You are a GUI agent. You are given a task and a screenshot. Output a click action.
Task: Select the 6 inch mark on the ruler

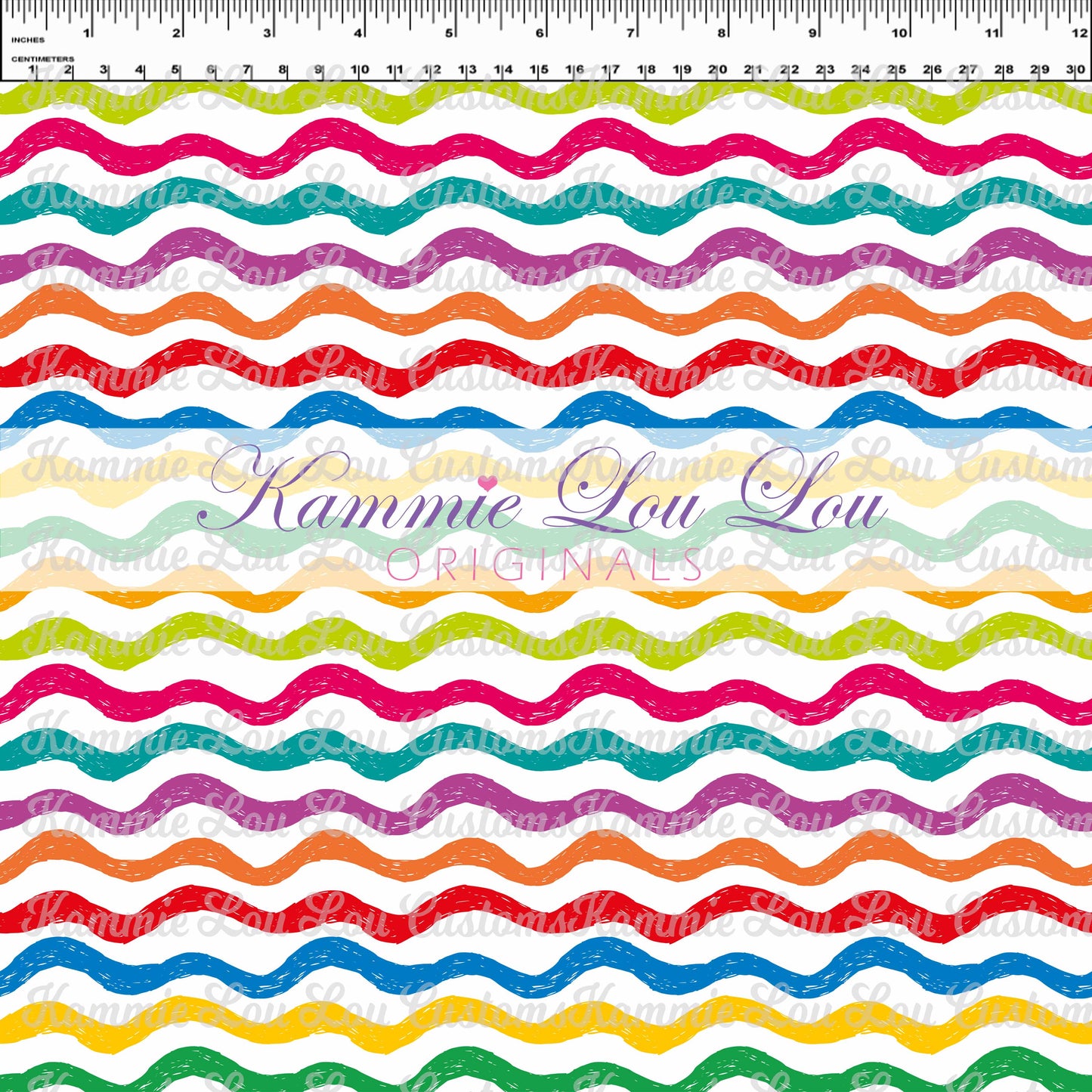pyautogui.click(x=540, y=32)
